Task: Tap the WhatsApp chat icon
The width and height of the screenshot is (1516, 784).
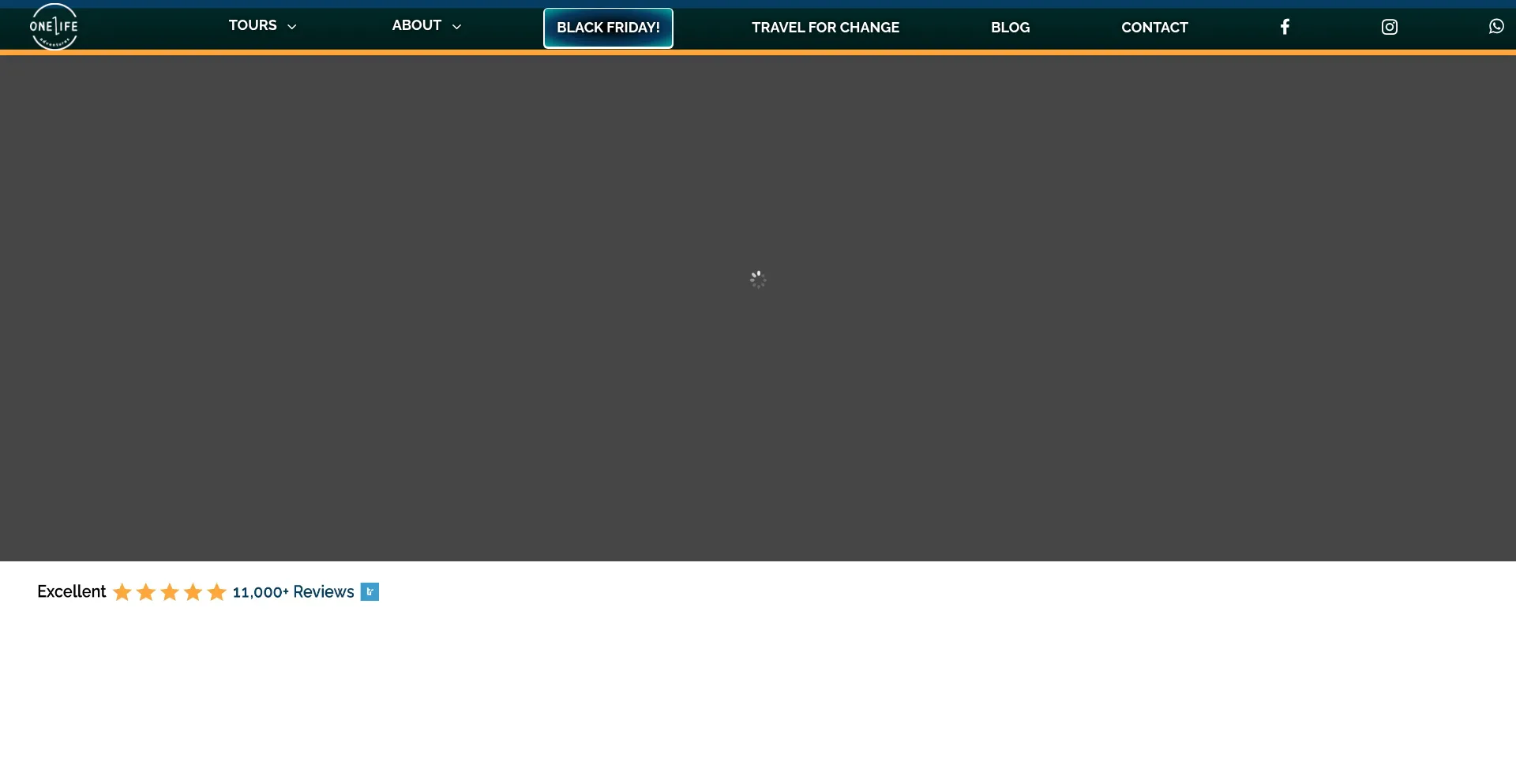Action: point(1495,27)
